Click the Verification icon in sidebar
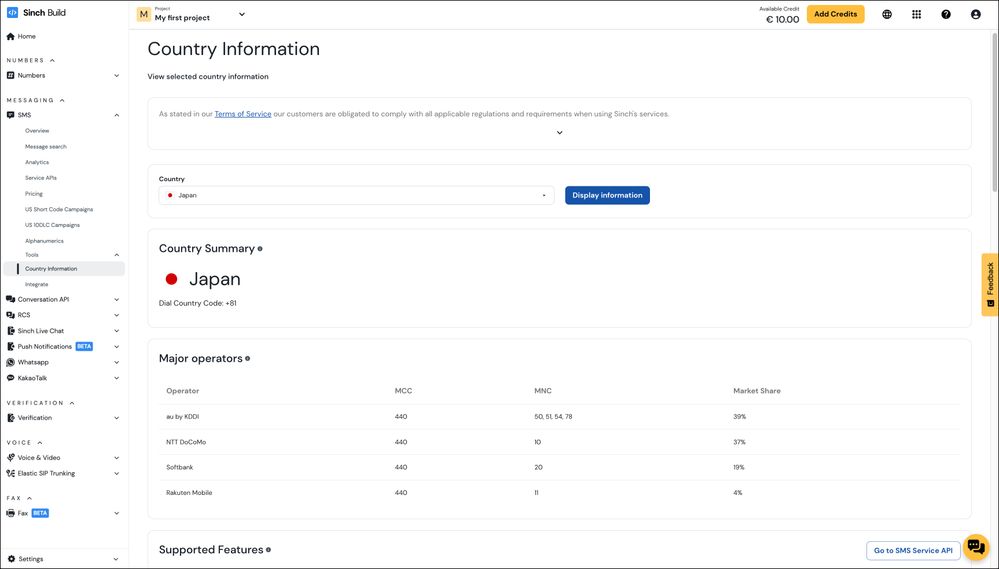This screenshot has width=999, height=569. coord(10,418)
